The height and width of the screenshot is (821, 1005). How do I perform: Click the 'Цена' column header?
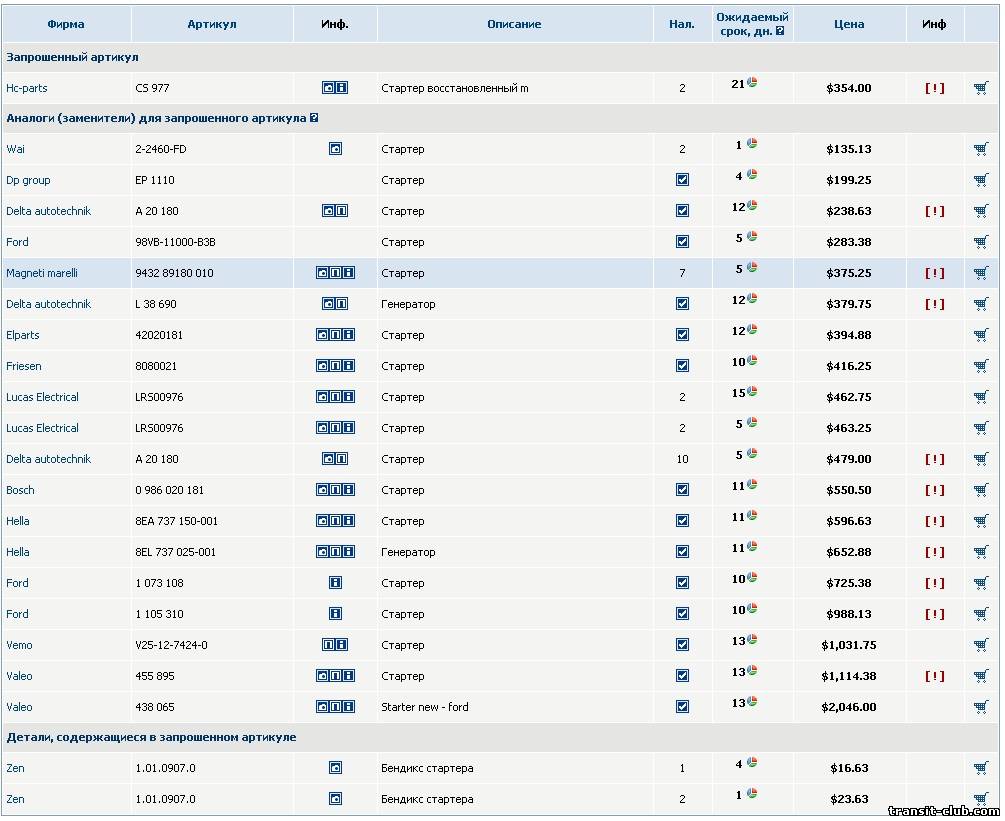[x=849, y=24]
